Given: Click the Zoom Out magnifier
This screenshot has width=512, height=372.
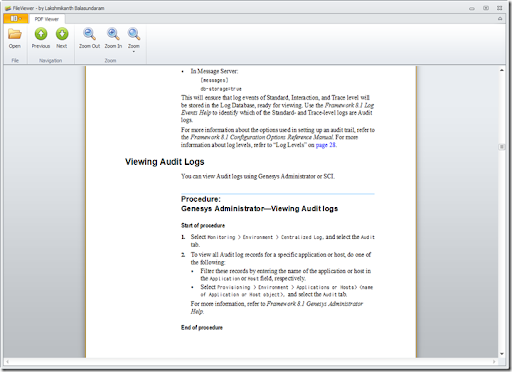Looking at the screenshot, I should pos(89,38).
